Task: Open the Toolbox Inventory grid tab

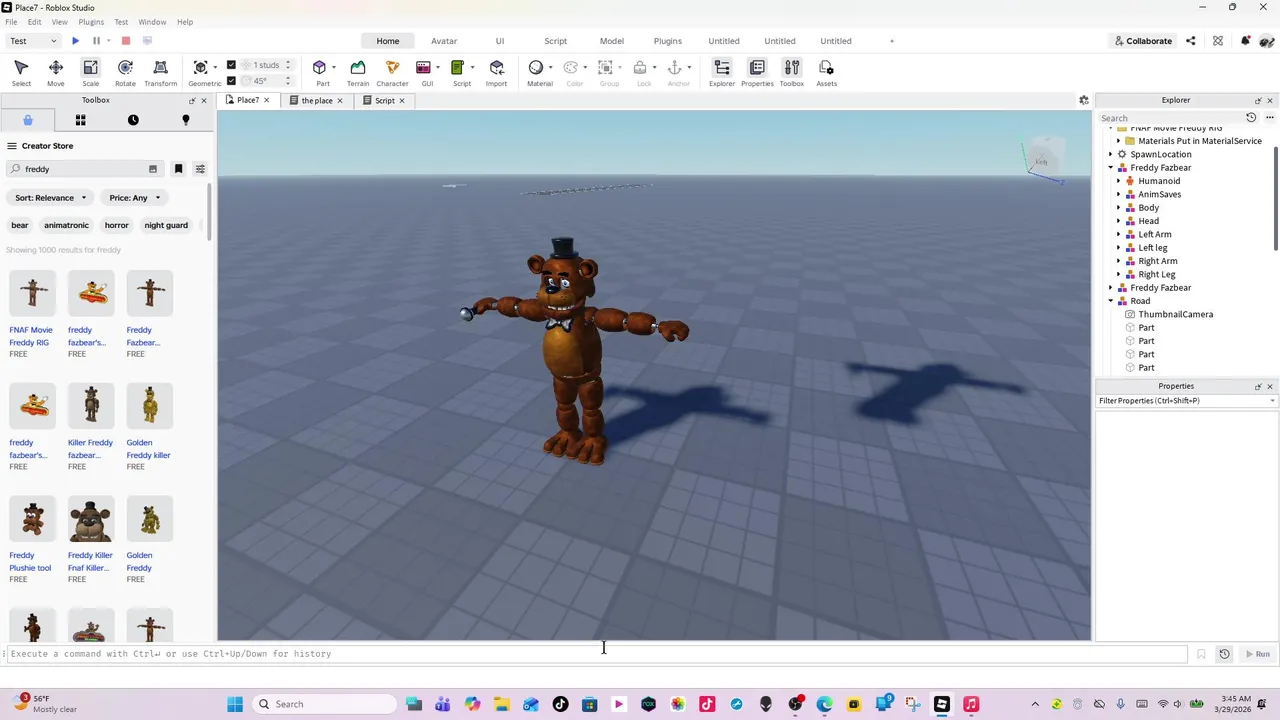Action: (x=80, y=120)
